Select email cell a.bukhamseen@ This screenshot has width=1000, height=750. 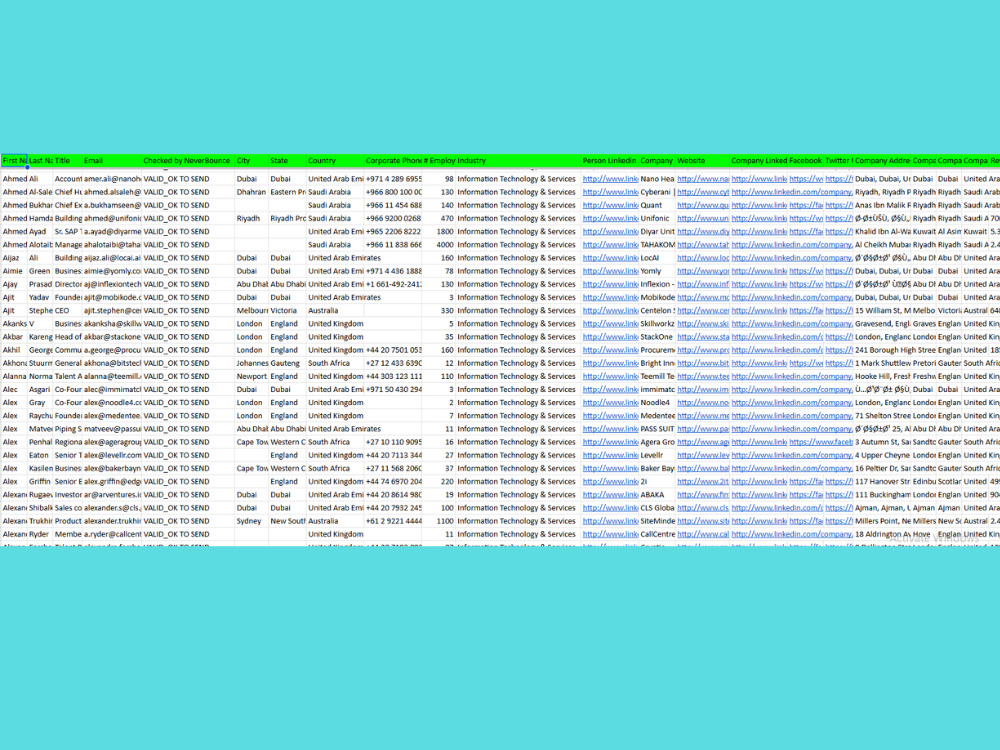tap(112, 205)
